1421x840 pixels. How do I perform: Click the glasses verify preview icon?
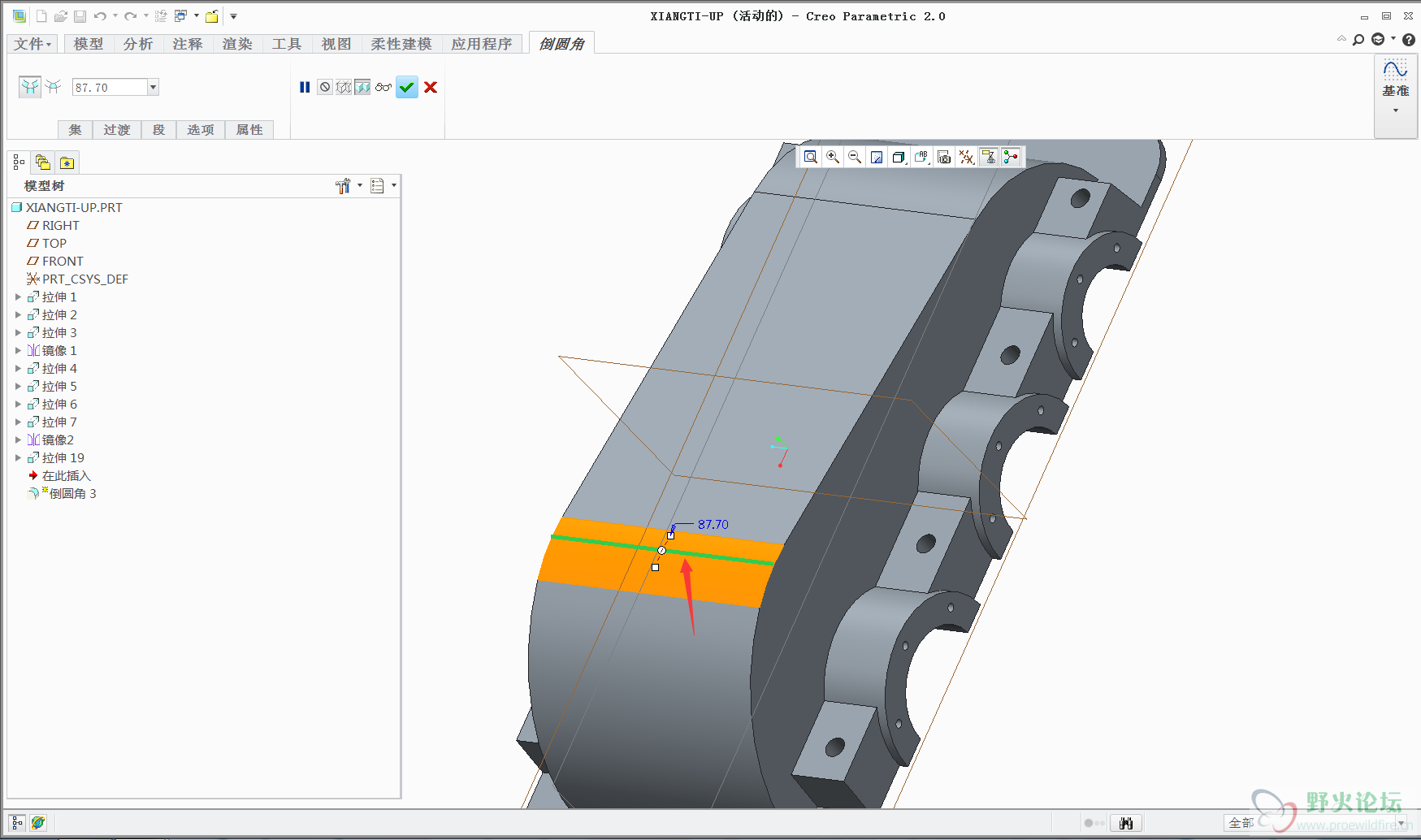tap(383, 87)
